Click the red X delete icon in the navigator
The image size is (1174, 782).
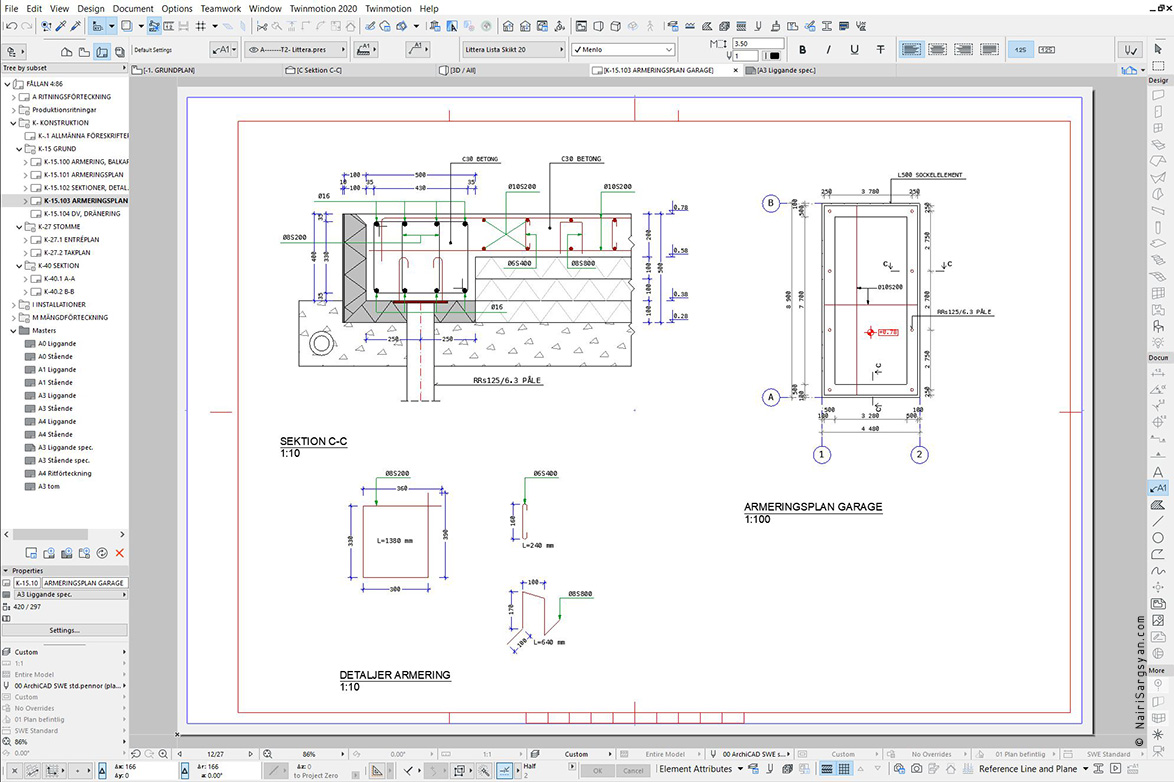120,553
